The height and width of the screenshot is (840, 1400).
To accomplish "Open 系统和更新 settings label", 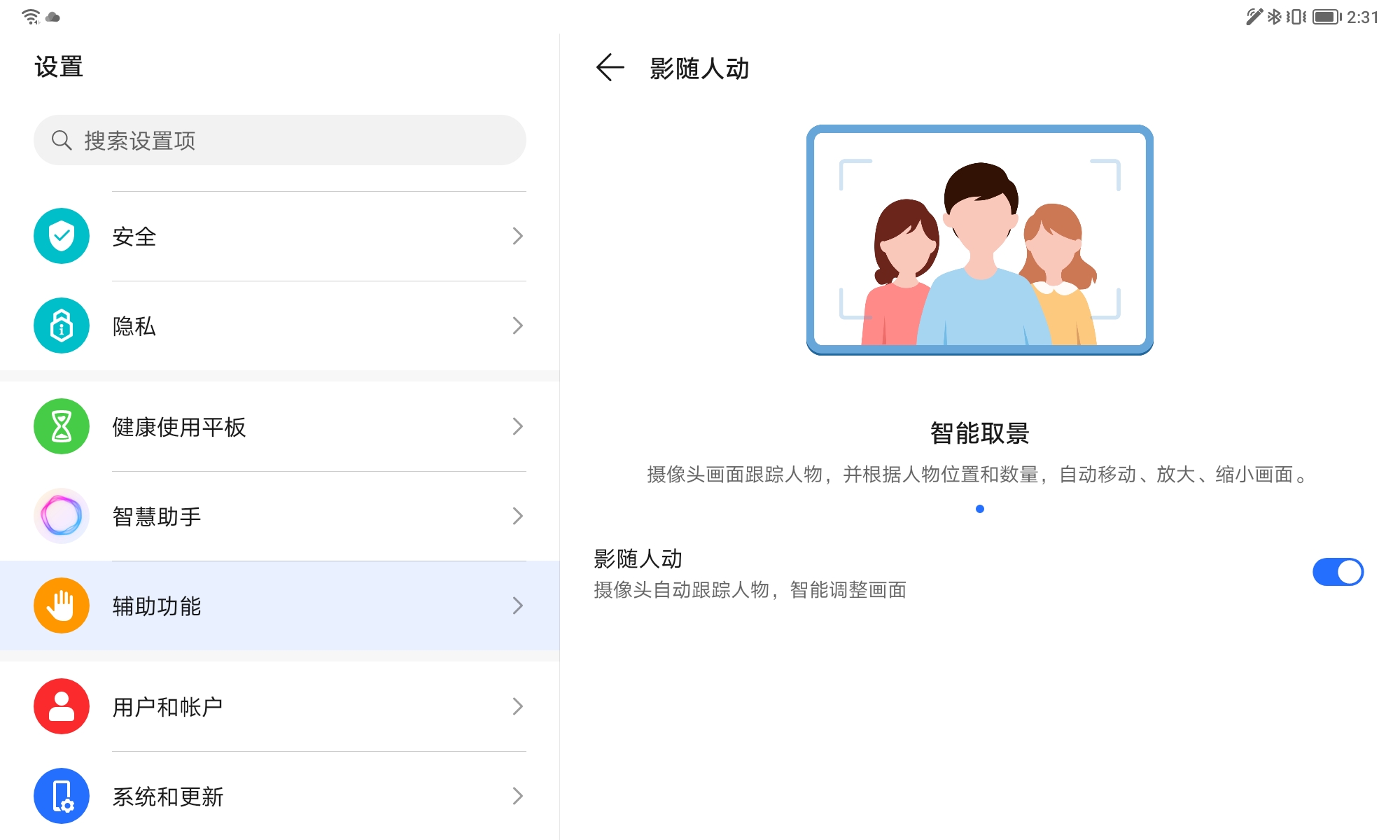I will (168, 797).
